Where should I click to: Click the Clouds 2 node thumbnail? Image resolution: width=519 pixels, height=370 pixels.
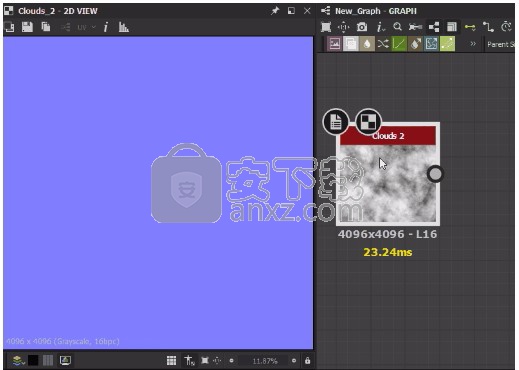tap(388, 183)
